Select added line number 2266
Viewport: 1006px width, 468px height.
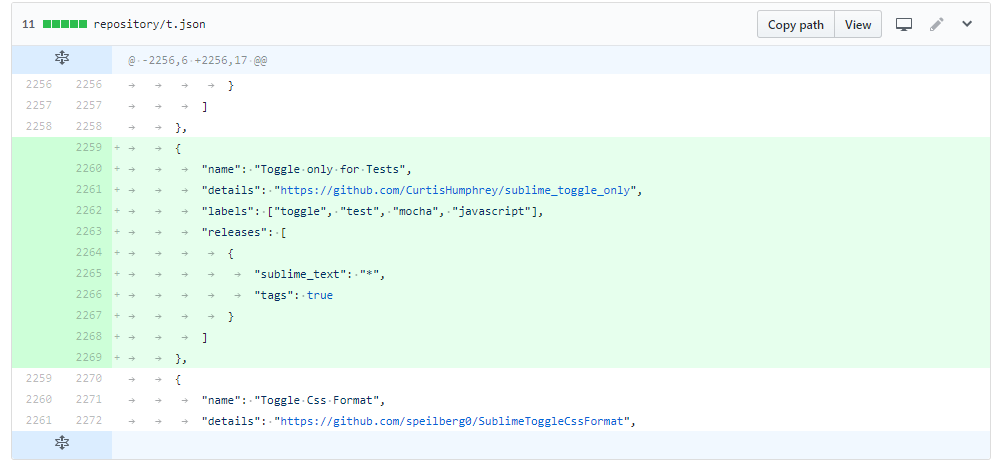[89, 294]
